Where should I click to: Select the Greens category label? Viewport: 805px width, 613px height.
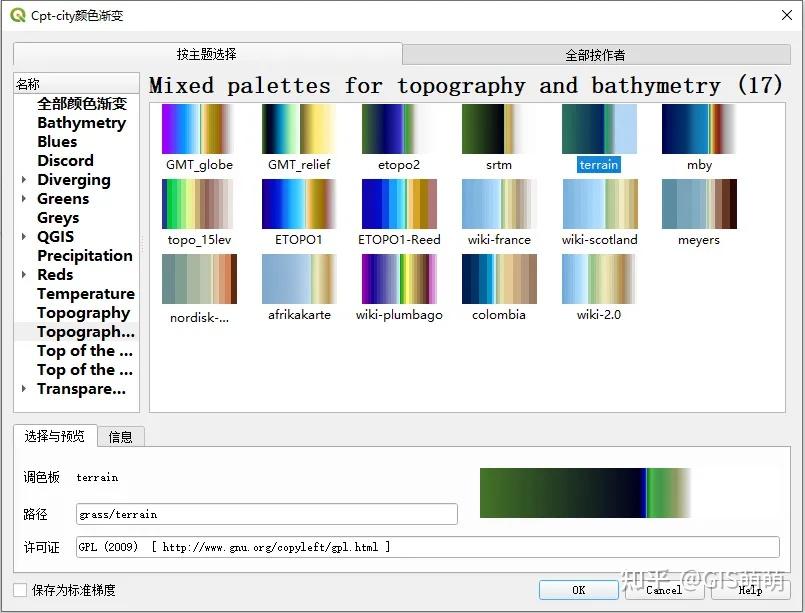(x=63, y=199)
